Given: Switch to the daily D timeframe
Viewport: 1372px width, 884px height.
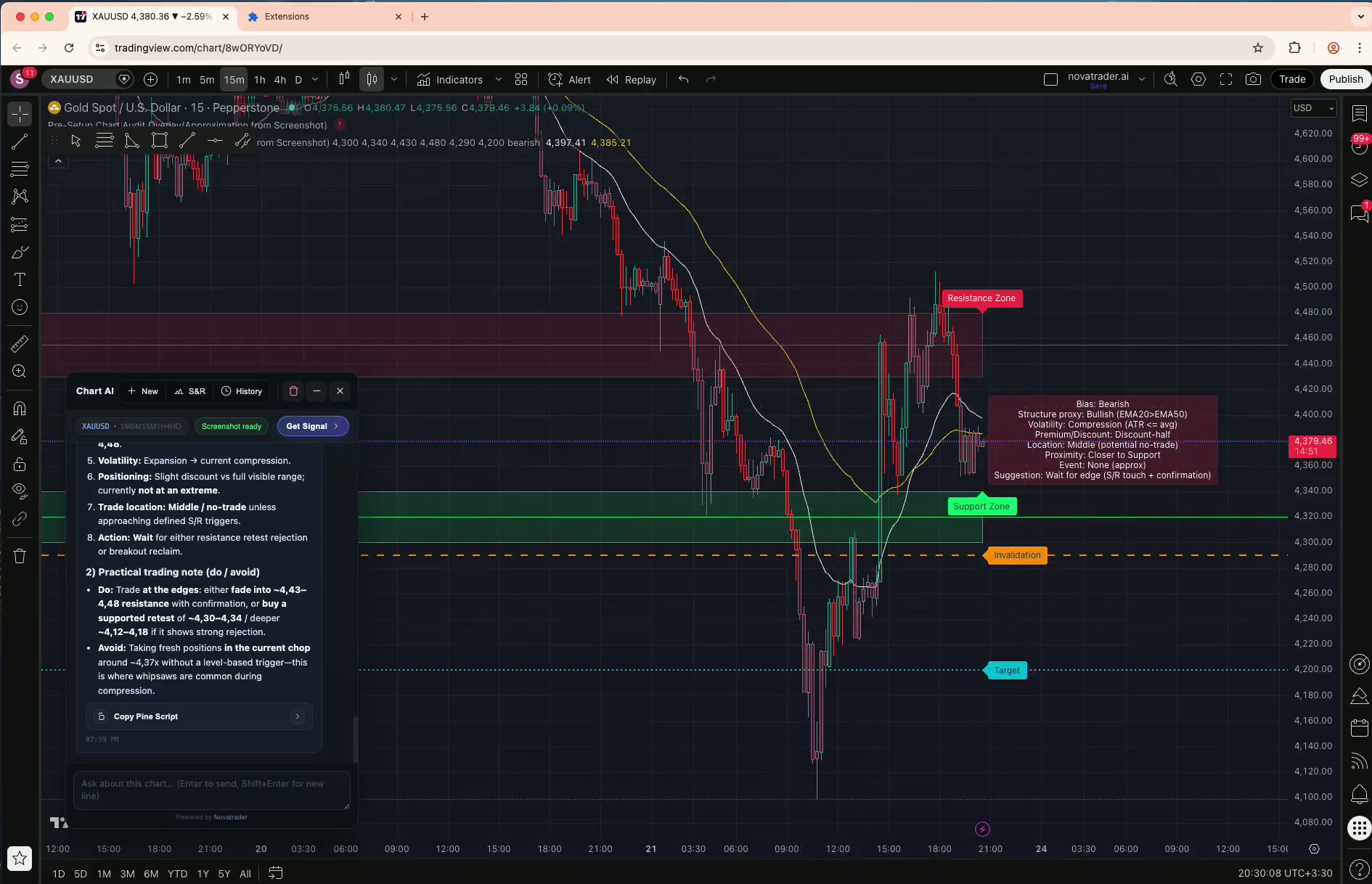Looking at the screenshot, I should 298,80.
